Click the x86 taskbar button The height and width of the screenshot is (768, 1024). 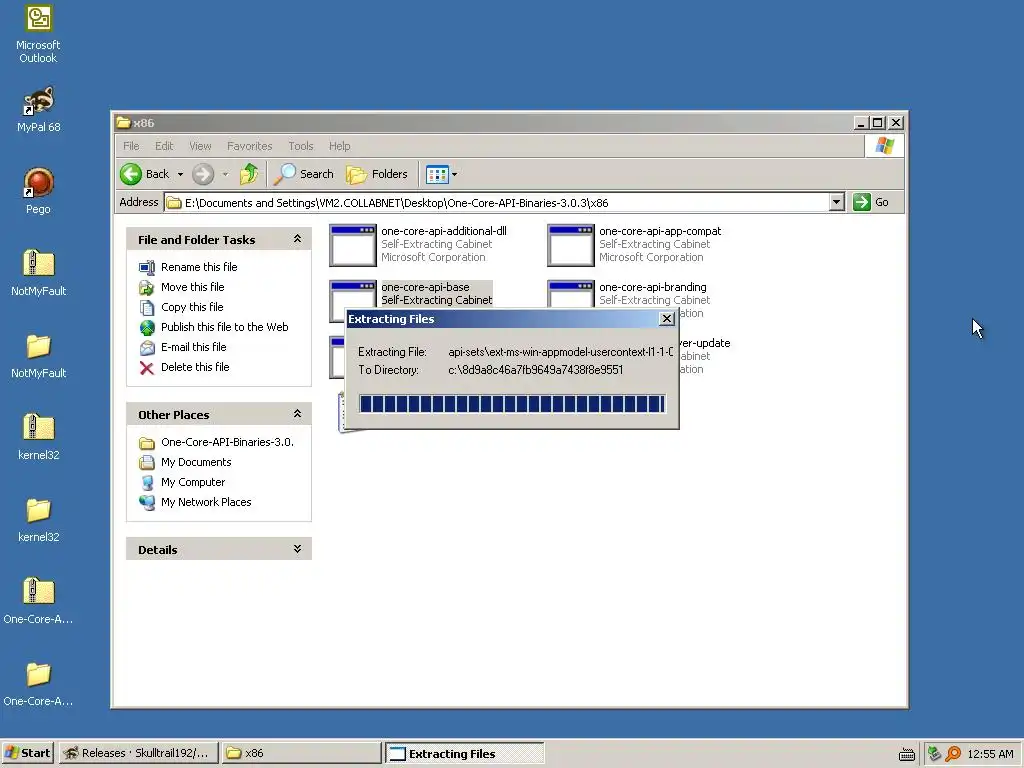301,753
